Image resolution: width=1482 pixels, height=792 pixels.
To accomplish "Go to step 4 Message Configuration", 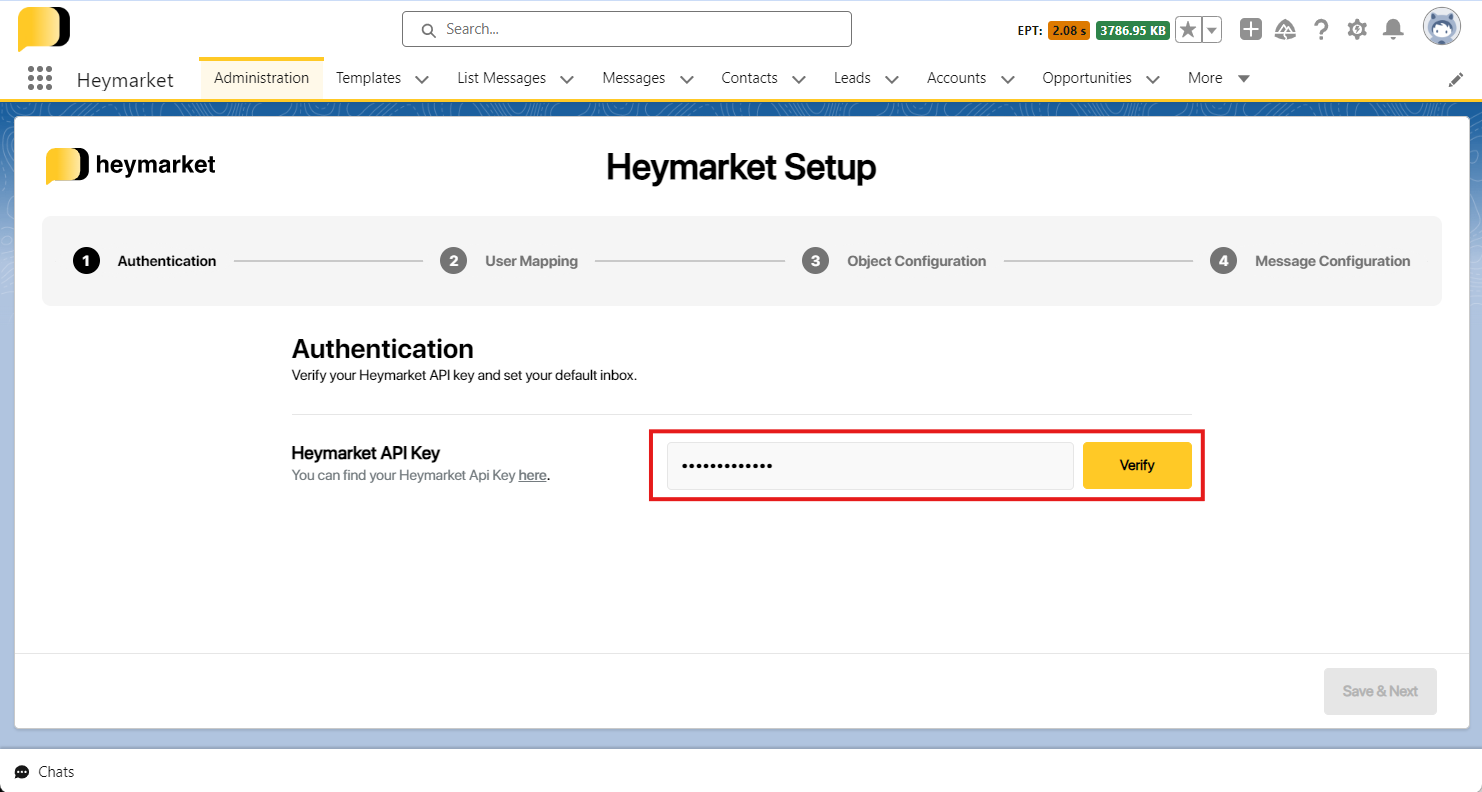I will point(1310,261).
